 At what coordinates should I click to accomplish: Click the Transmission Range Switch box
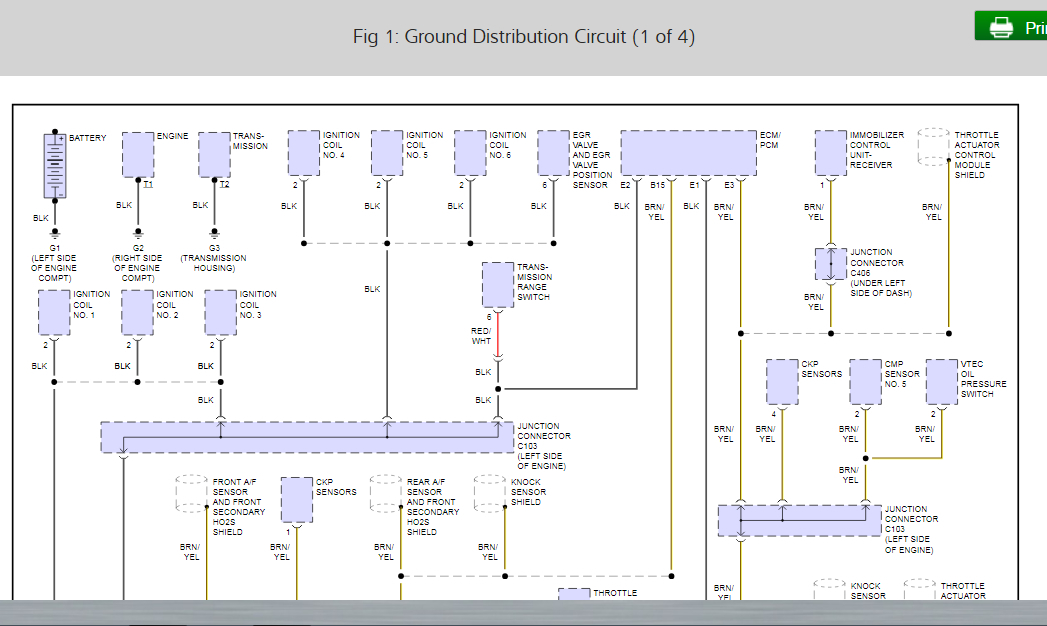[x=498, y=285]
